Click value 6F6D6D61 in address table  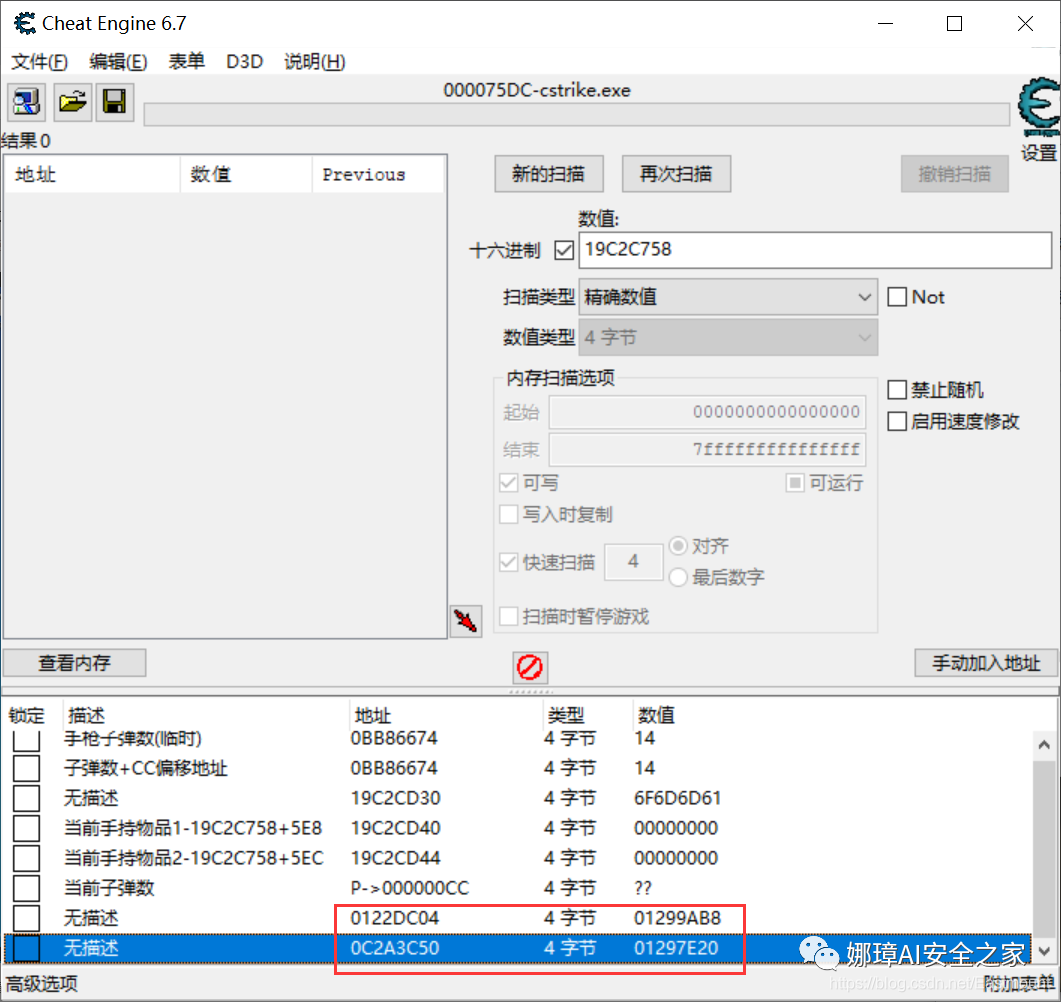click(677, 798)
